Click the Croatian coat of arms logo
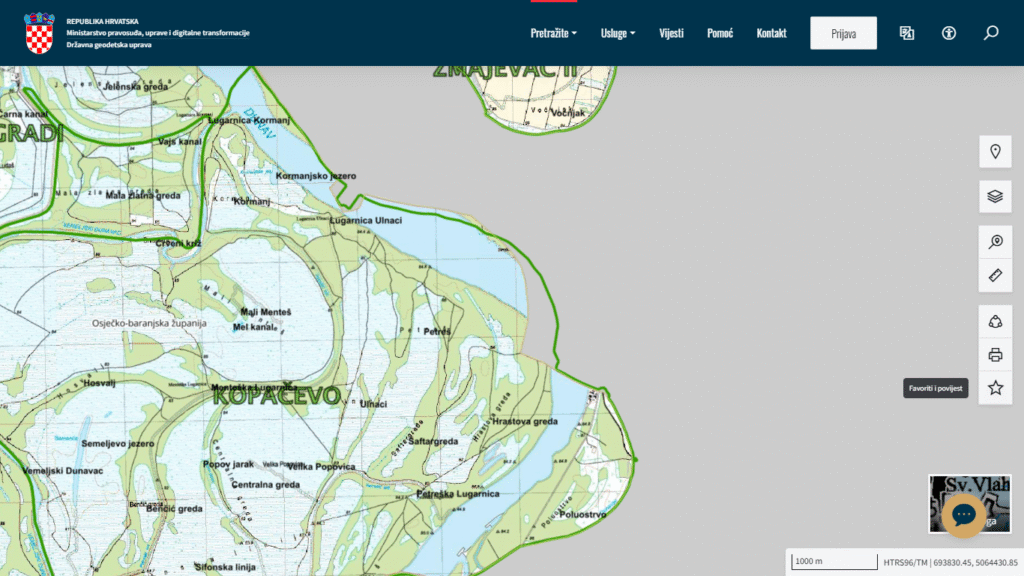1024x576 pixels. tap(39, 33)
